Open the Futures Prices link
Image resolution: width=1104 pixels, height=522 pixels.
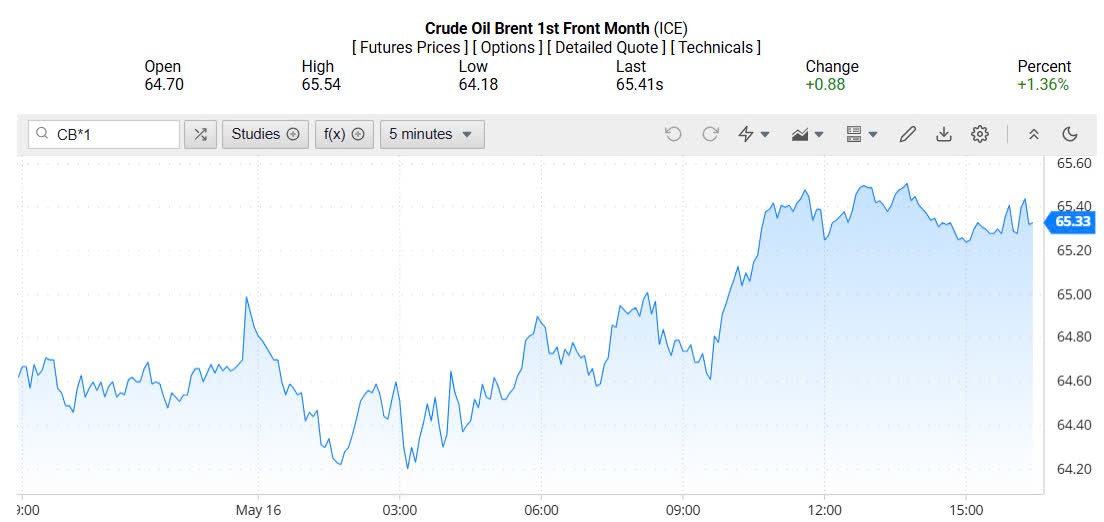tap(409, 47)
